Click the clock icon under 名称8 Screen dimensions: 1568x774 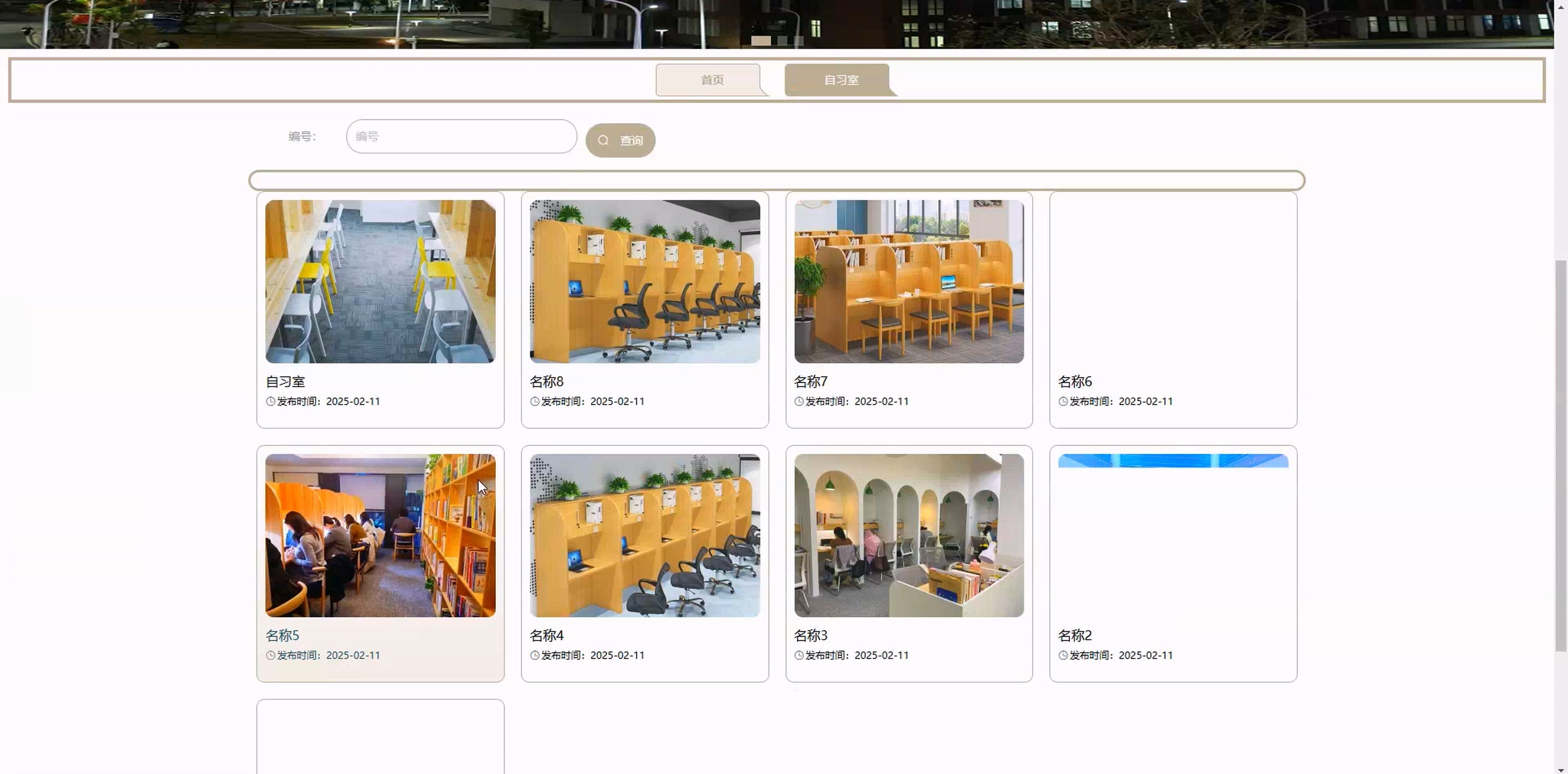tap(535, 402)
